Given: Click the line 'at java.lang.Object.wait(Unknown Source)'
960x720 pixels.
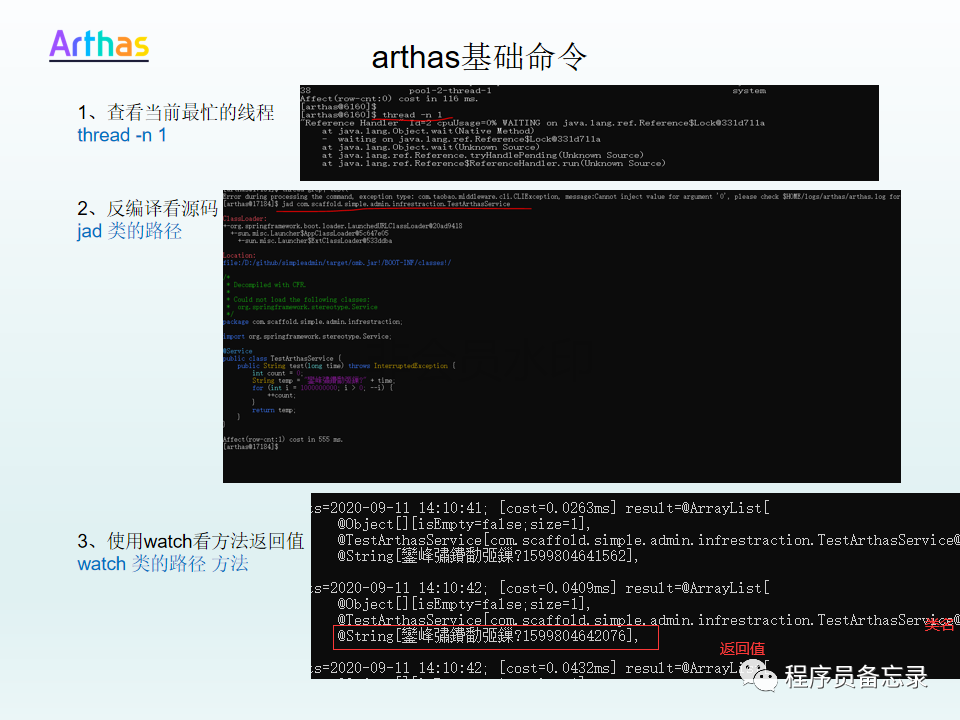Looking at the screenshot, I should [x=430, y=147].
